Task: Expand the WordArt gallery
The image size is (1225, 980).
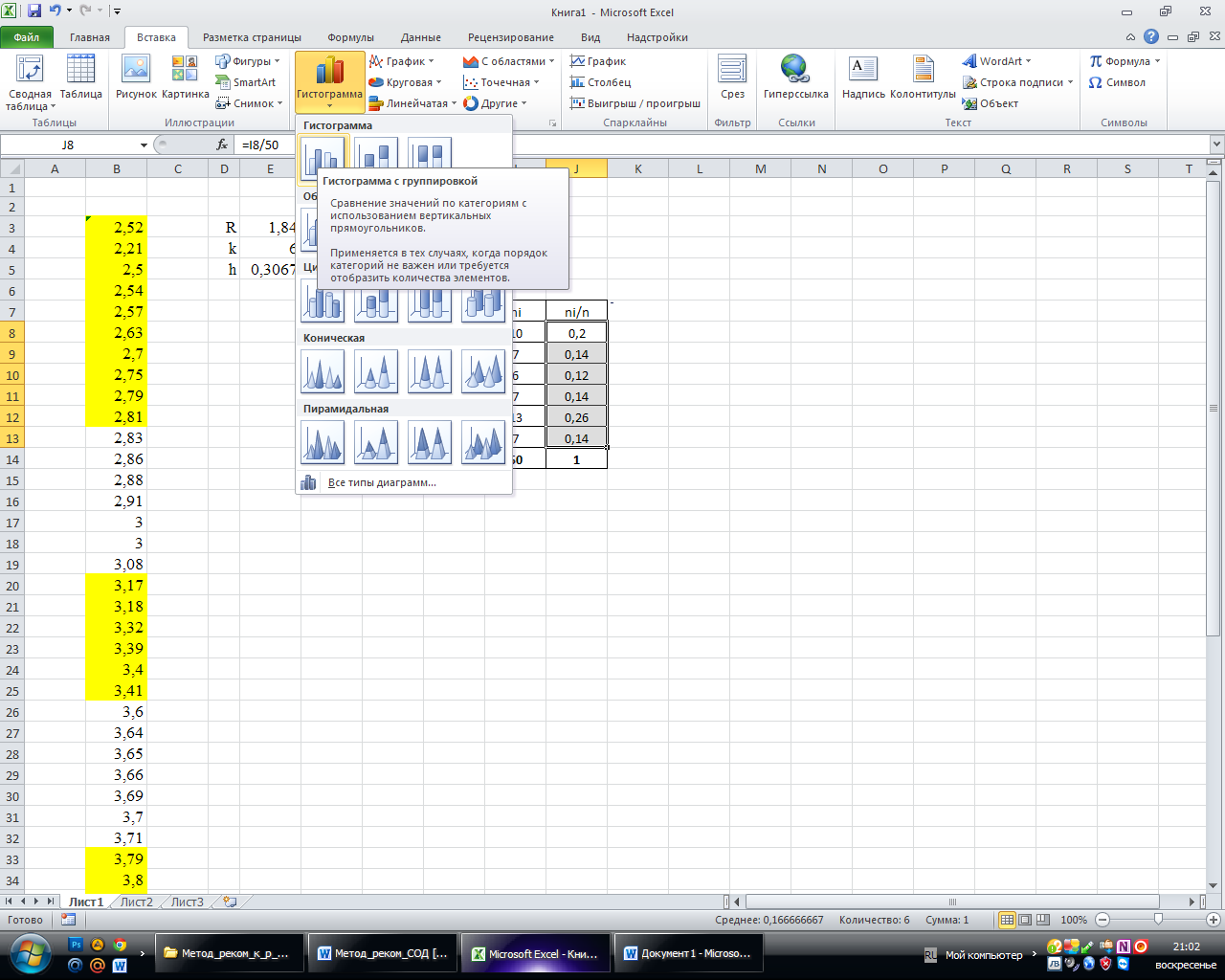Action: pyautogui.click(x=998, y=61)
